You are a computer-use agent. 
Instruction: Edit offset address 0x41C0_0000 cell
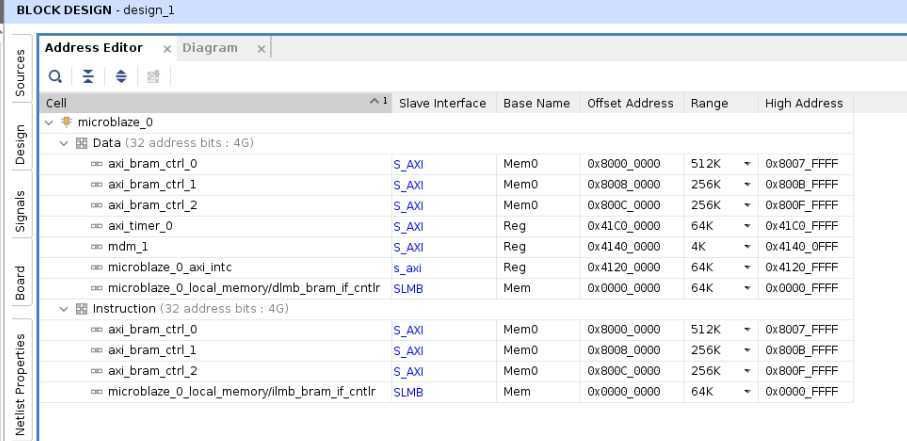tap(632, 226)
